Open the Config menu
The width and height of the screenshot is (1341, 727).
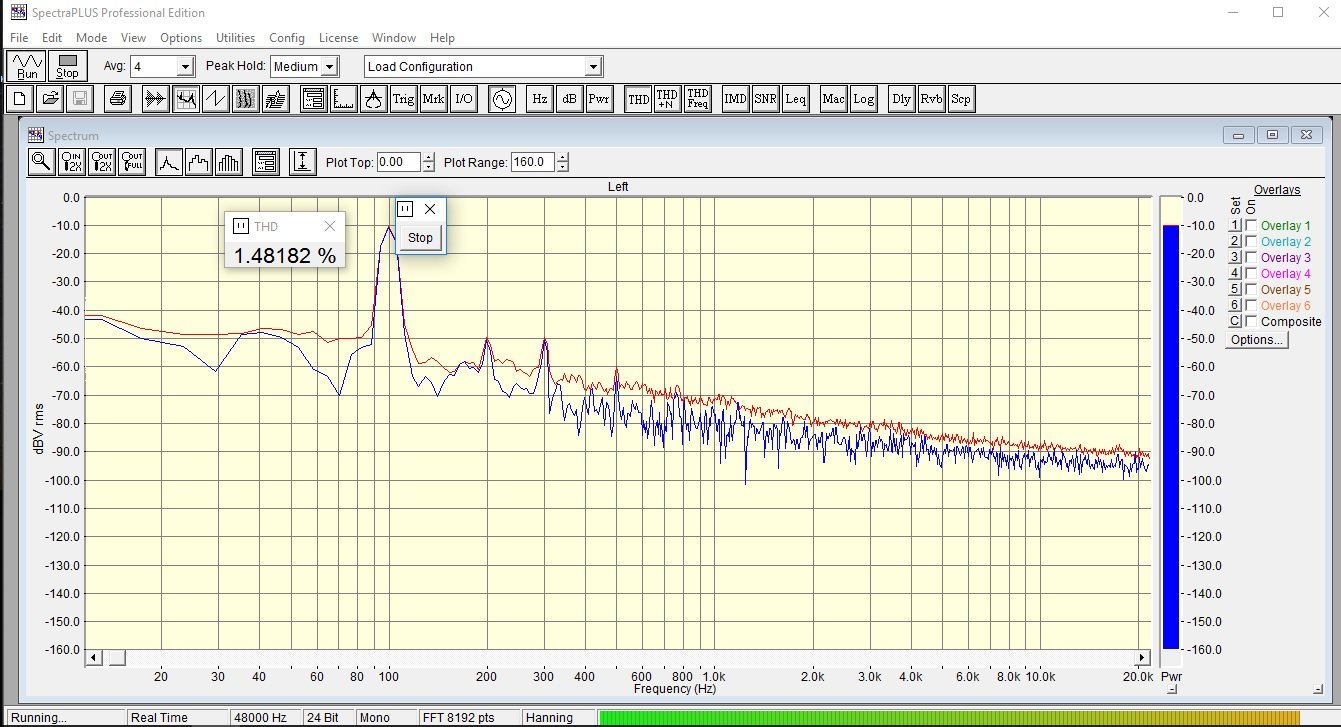(x=287, y=38)
